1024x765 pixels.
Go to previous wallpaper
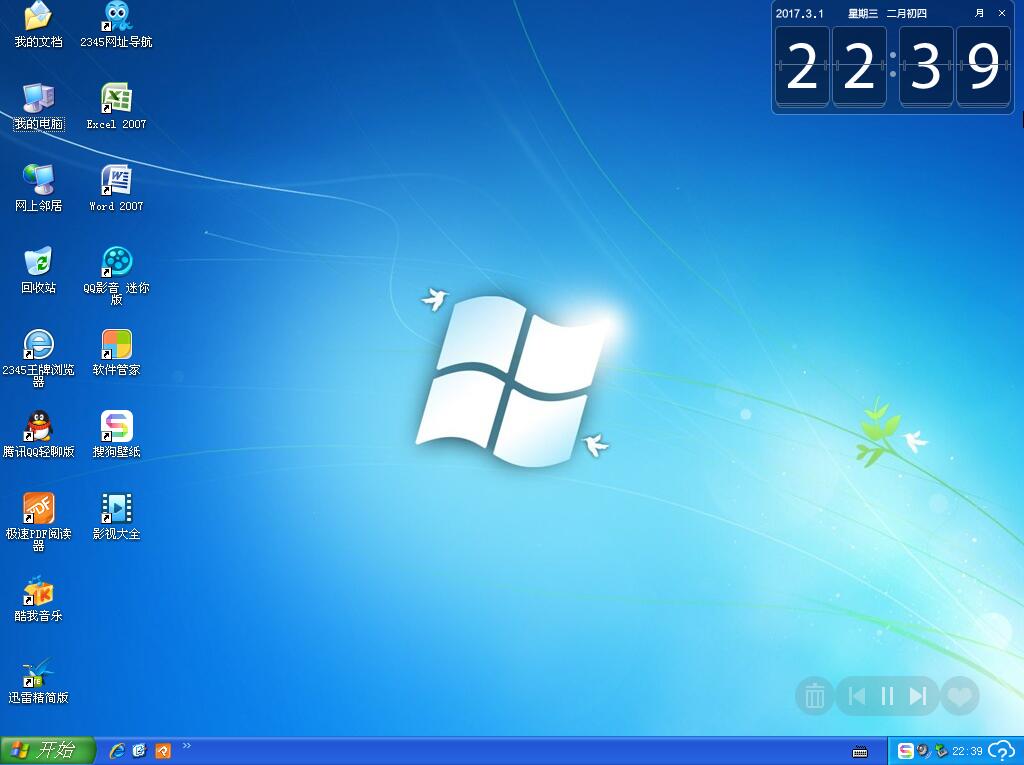pyautogui.click(x=857, y=696)
